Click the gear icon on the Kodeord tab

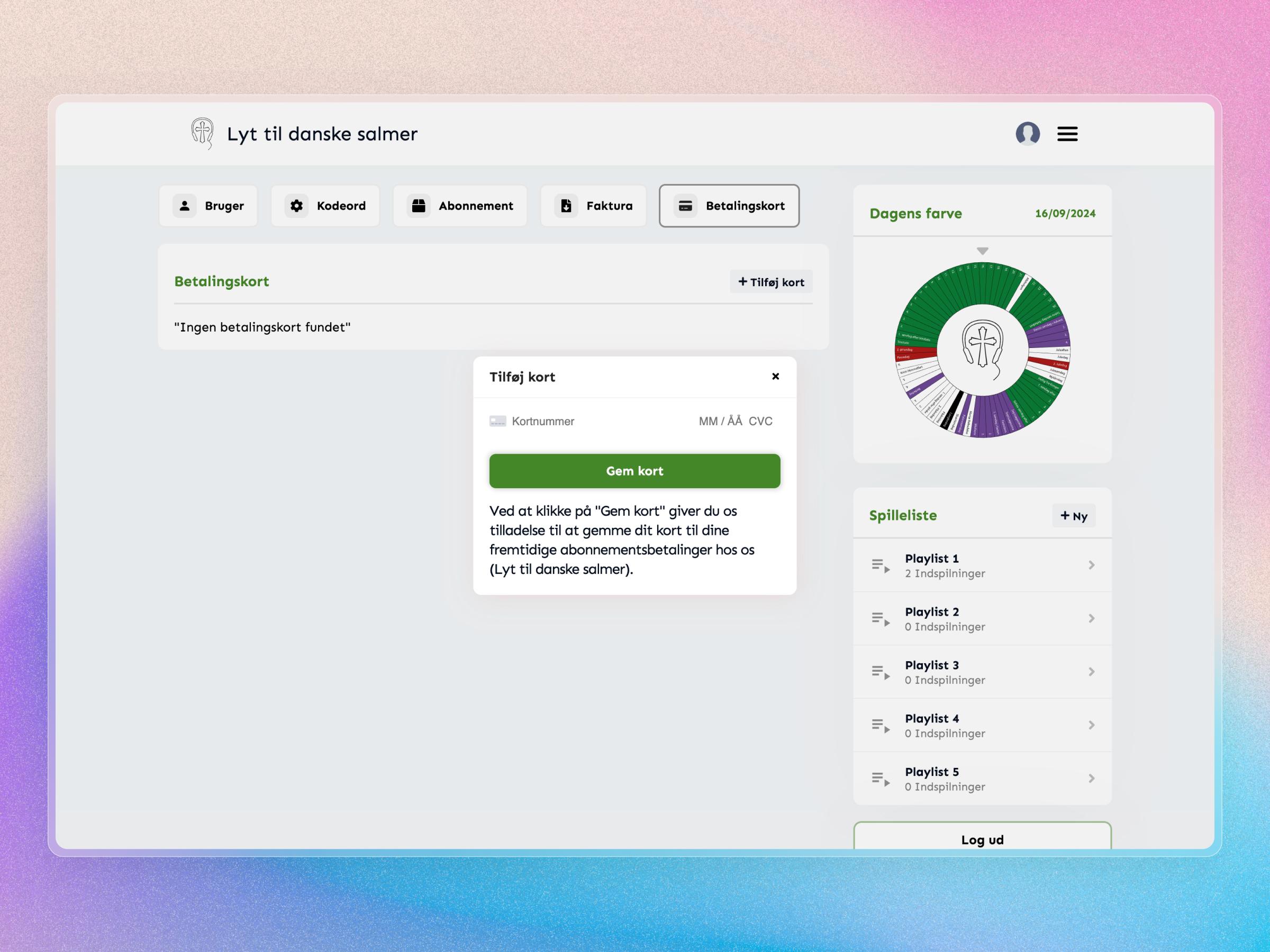pos(297,206)
